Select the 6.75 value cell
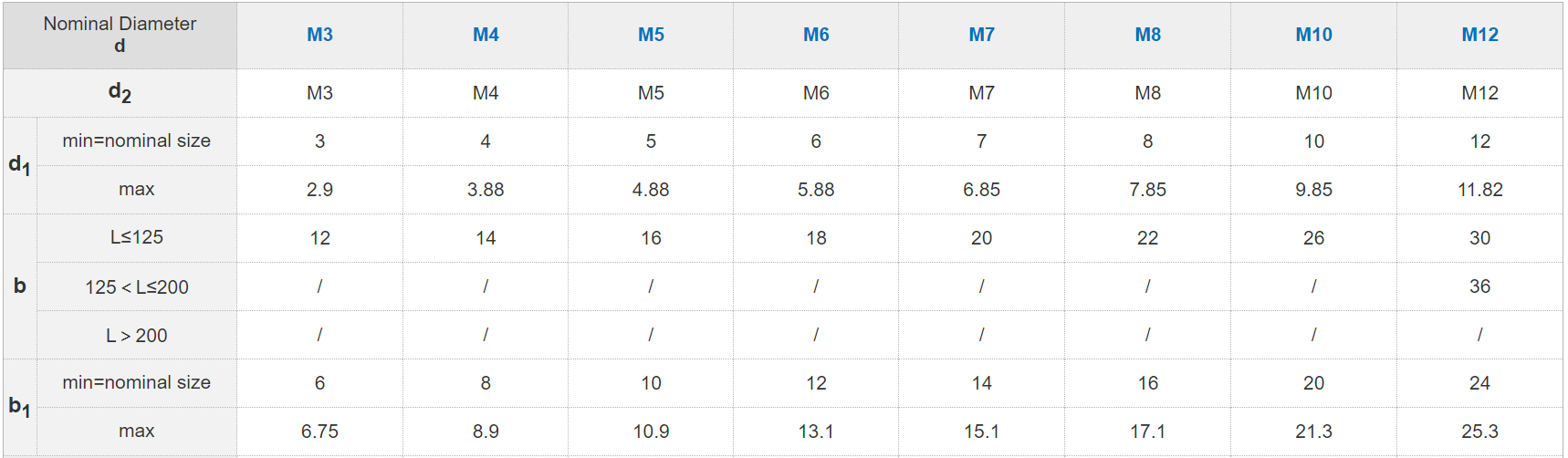This screenshot has height=458, width=1568. [x=319, y=432]
